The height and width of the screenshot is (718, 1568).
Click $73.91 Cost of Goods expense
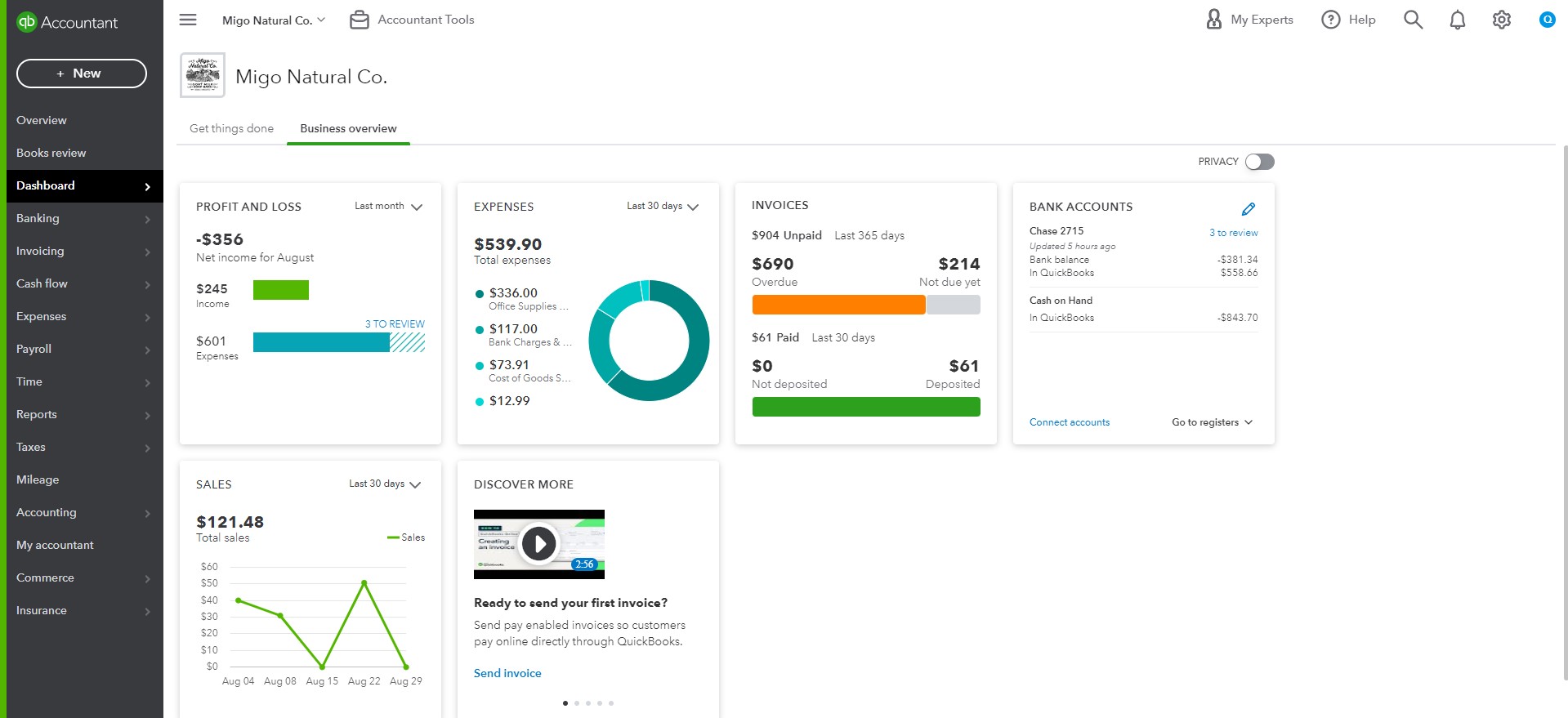click(523, 371)
